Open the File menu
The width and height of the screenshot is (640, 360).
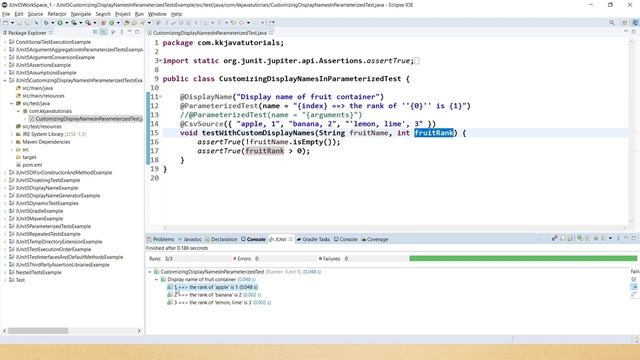click(x=6, y=14)
